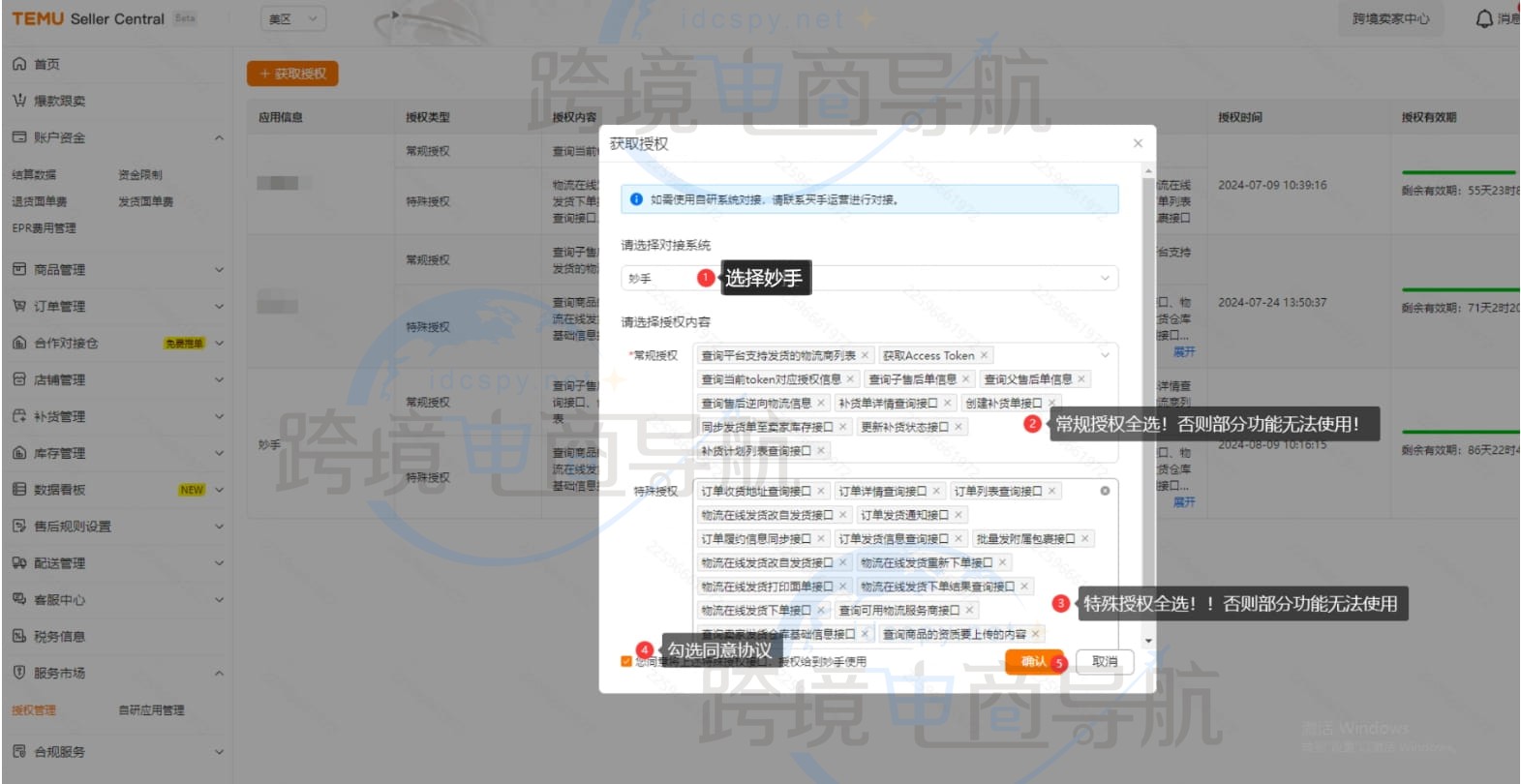Click the 配送管理 truck icon
Screen dimensions: 1521x784
tap(19, 562)
